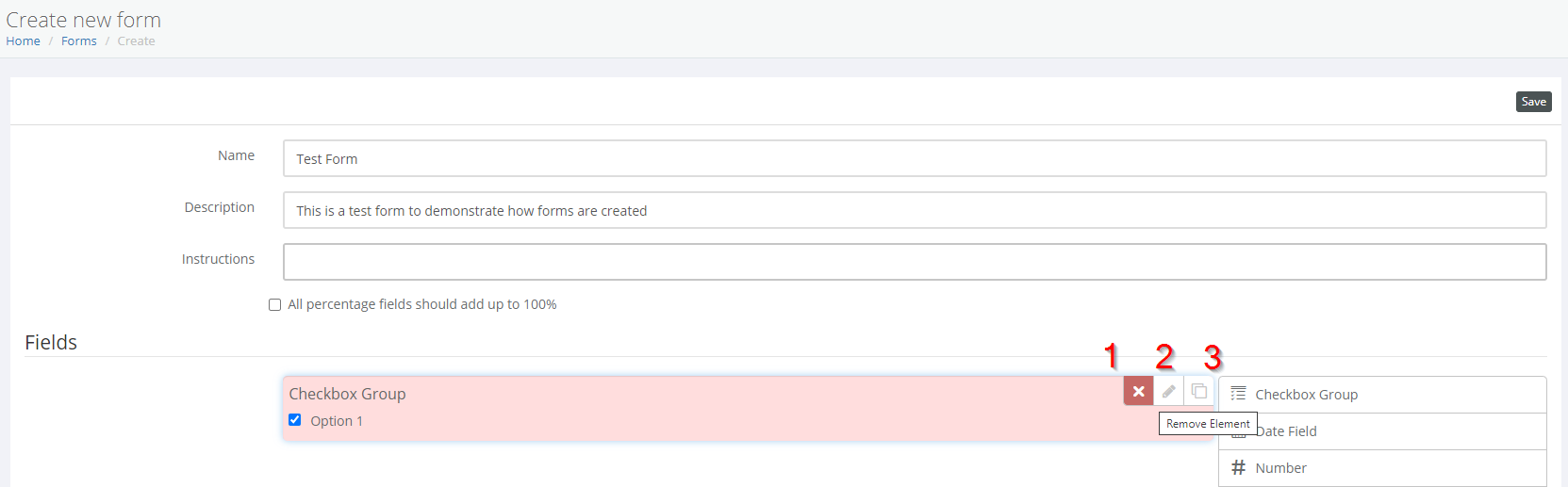
Task: Click the Create breadcrumb item
Action: click(x=137, y=41)
